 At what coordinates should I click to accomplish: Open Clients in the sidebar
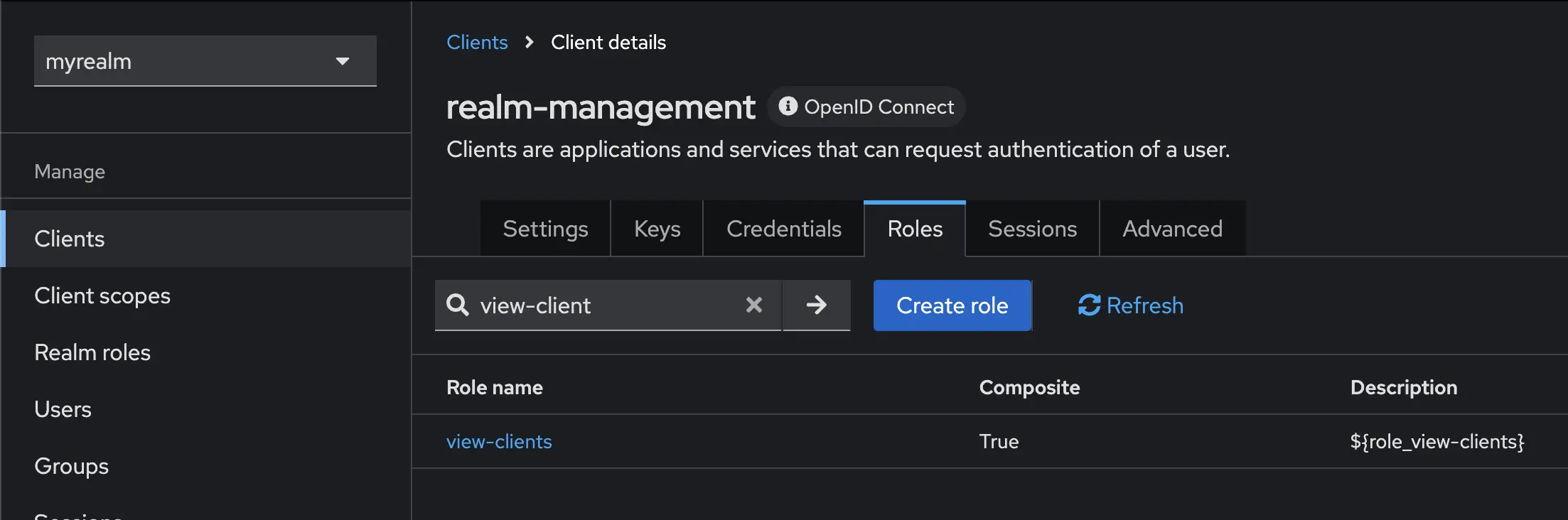(x=206, y=239)
